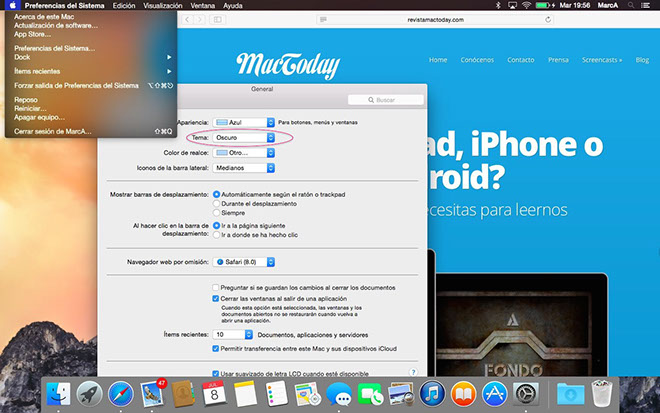
Task: Open the App Store Dock icon
Action: (495, 393)
